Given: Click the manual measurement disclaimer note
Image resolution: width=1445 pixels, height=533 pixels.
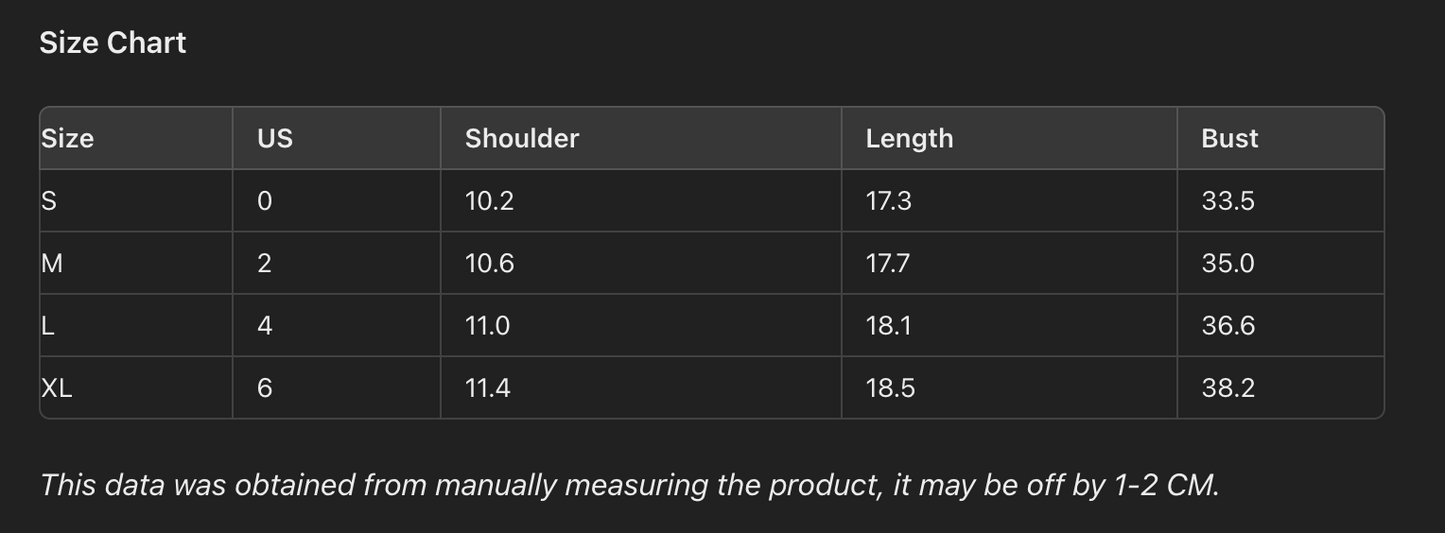Looking at the screenshot, I should click(629, 485).
